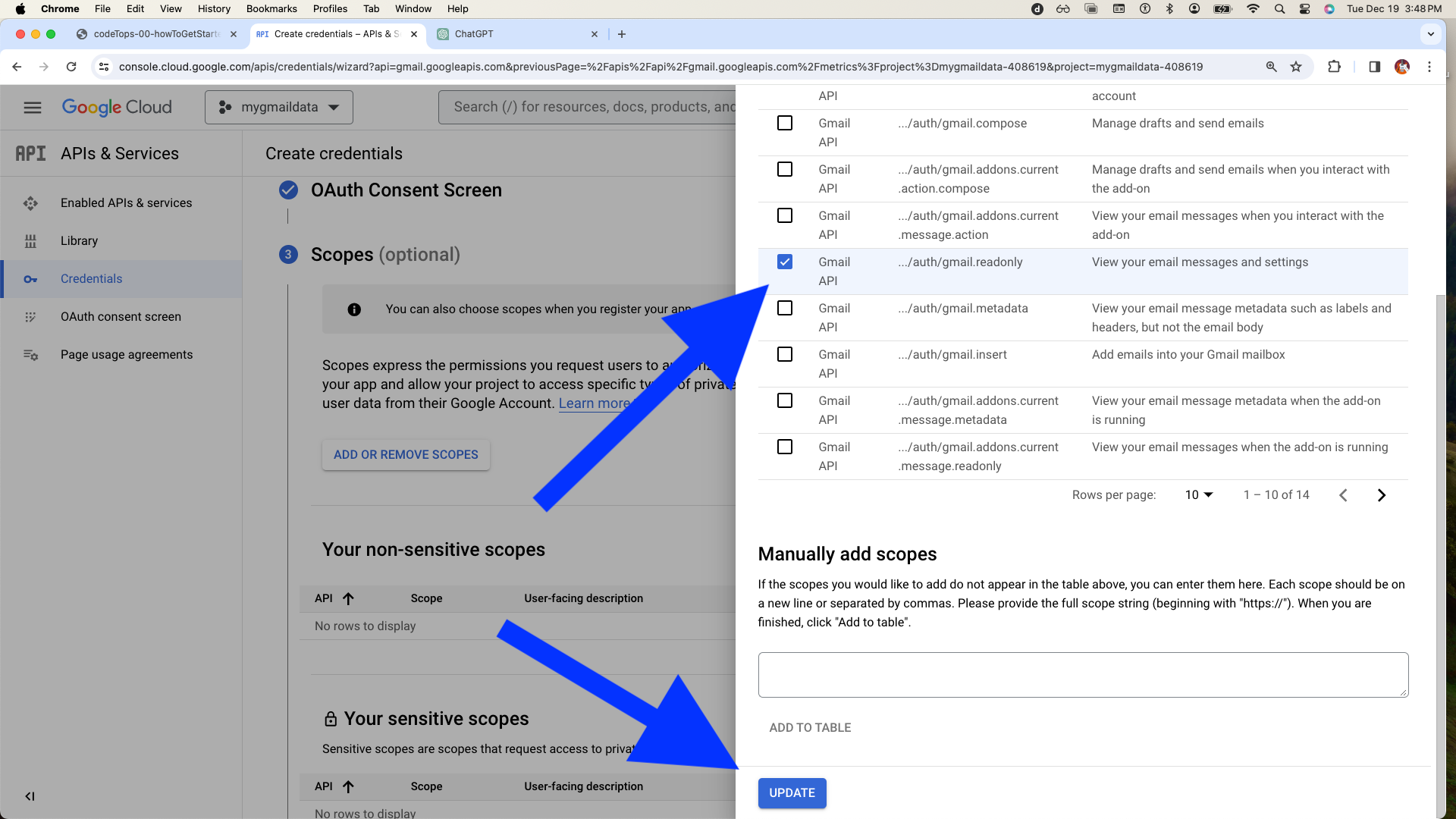Click Chrome back navigation arrow

tap(17, 67)
